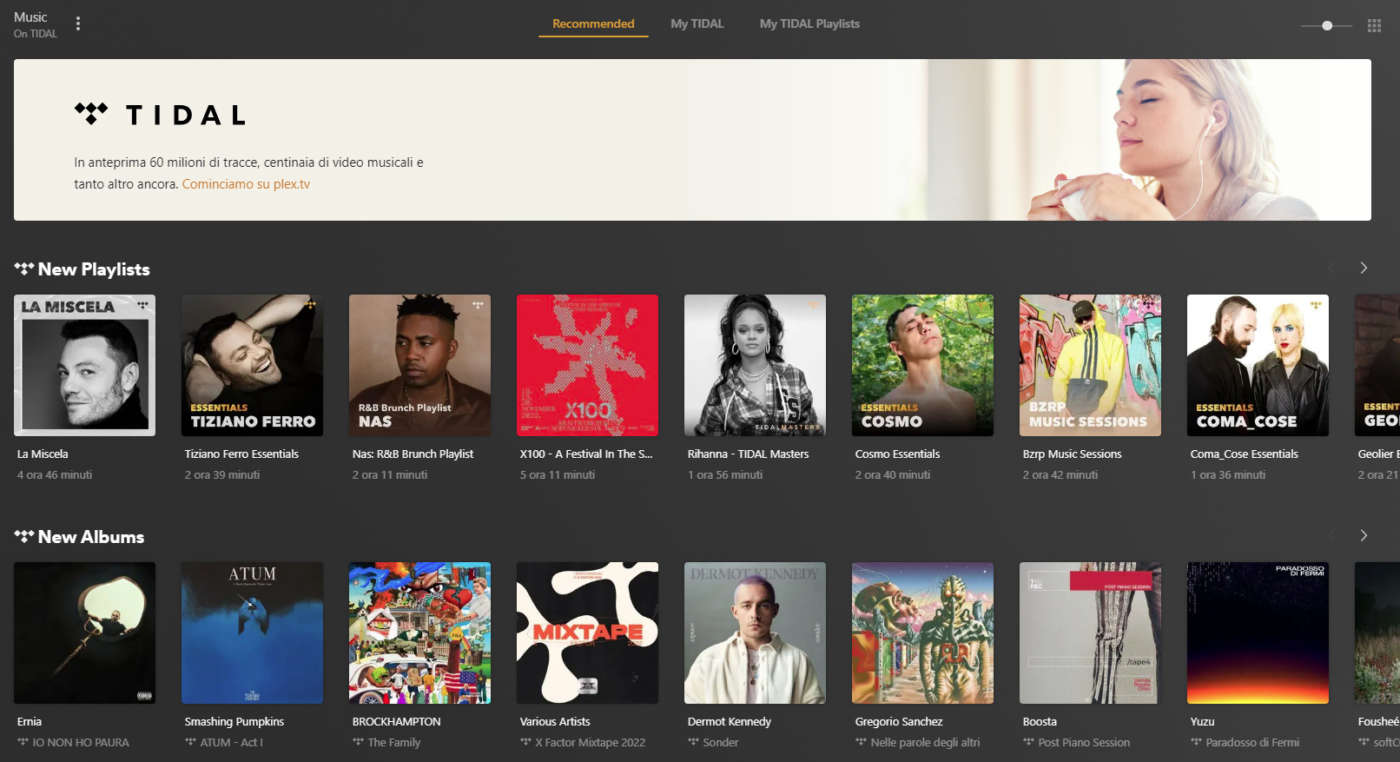Open BROCKHAMPTON The Family album cover
Viewport: 1400px width, 762px height.
point(420,633)
